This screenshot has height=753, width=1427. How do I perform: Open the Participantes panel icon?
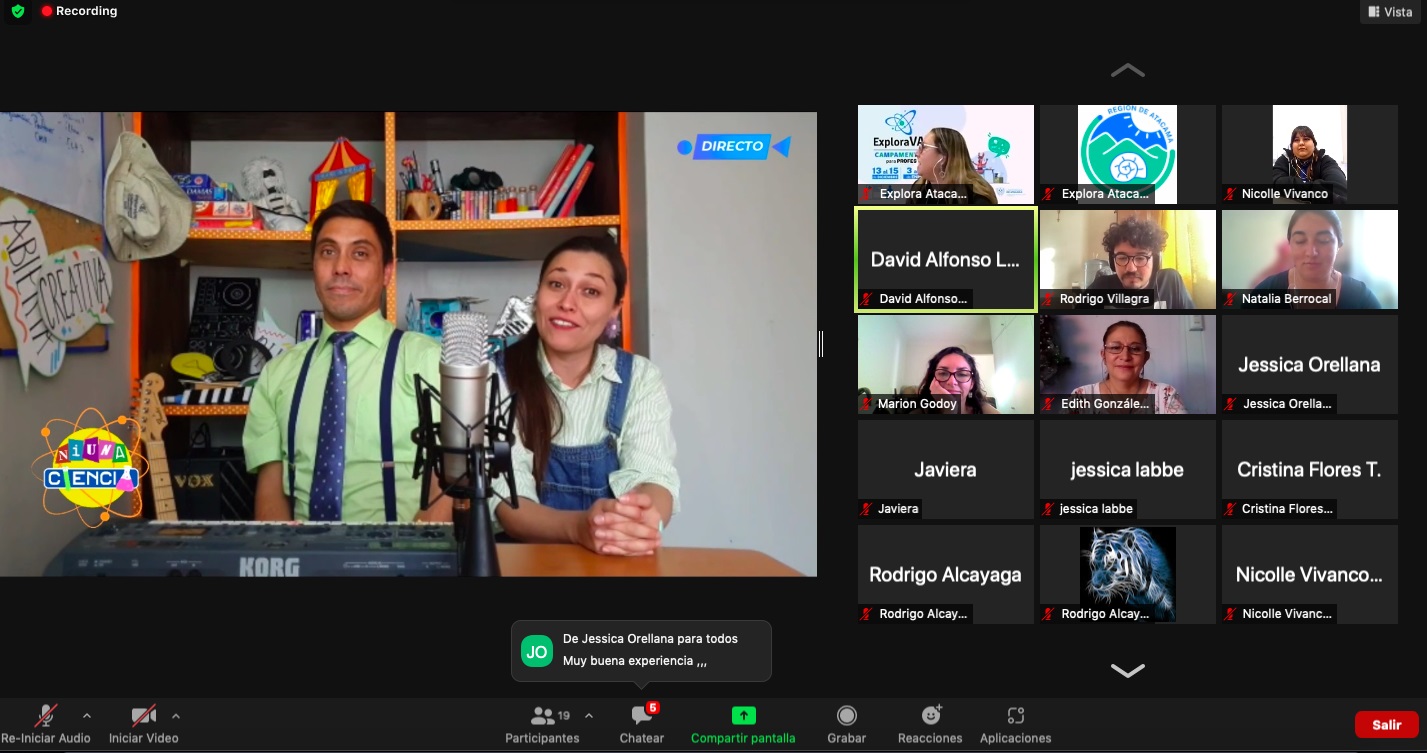pyautogui.click(x=543, y=716)
